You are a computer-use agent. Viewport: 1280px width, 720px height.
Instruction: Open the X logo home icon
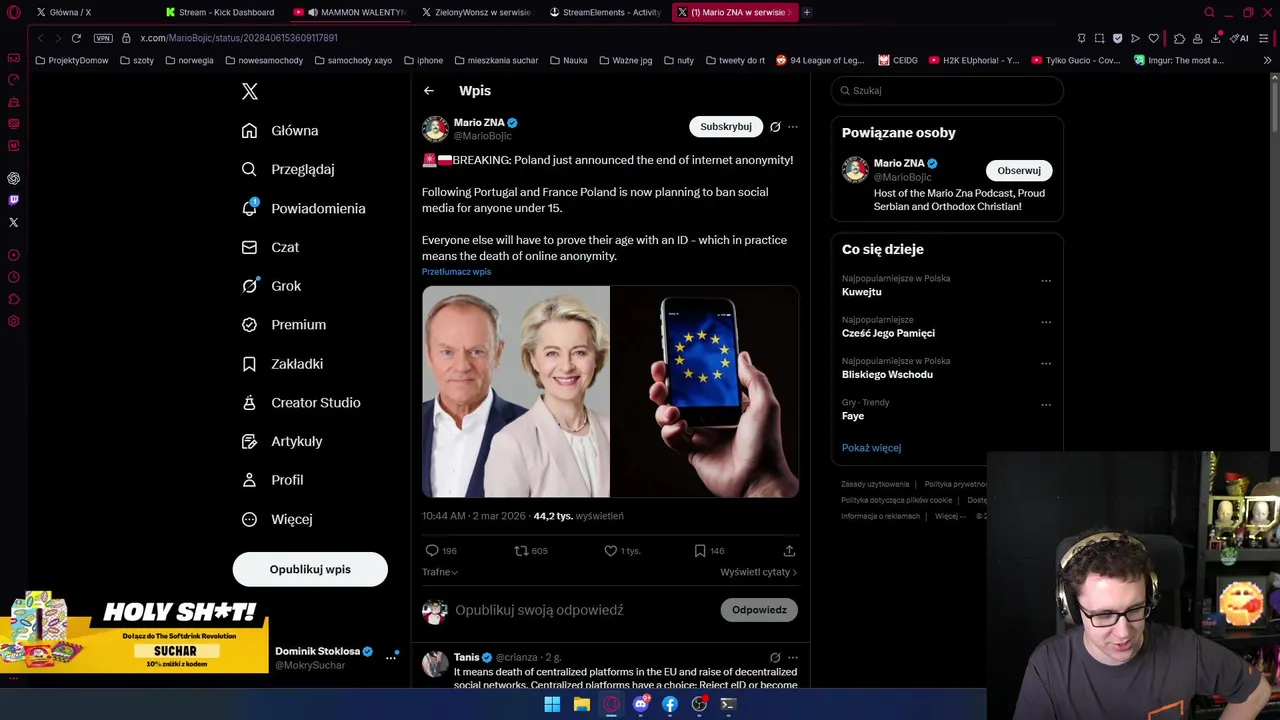tap(250, 92)
